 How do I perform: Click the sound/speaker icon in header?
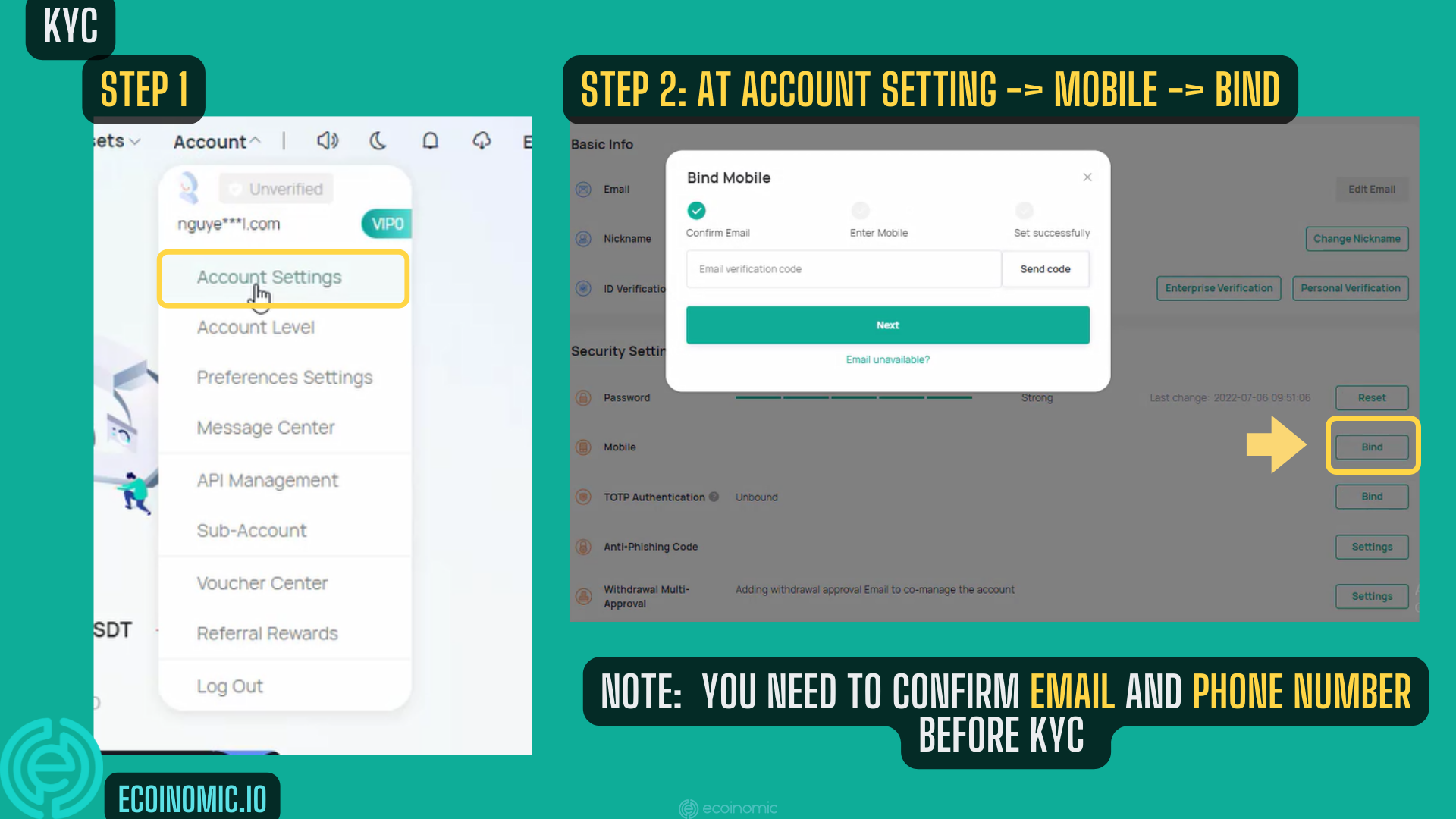tap(326, 141)
